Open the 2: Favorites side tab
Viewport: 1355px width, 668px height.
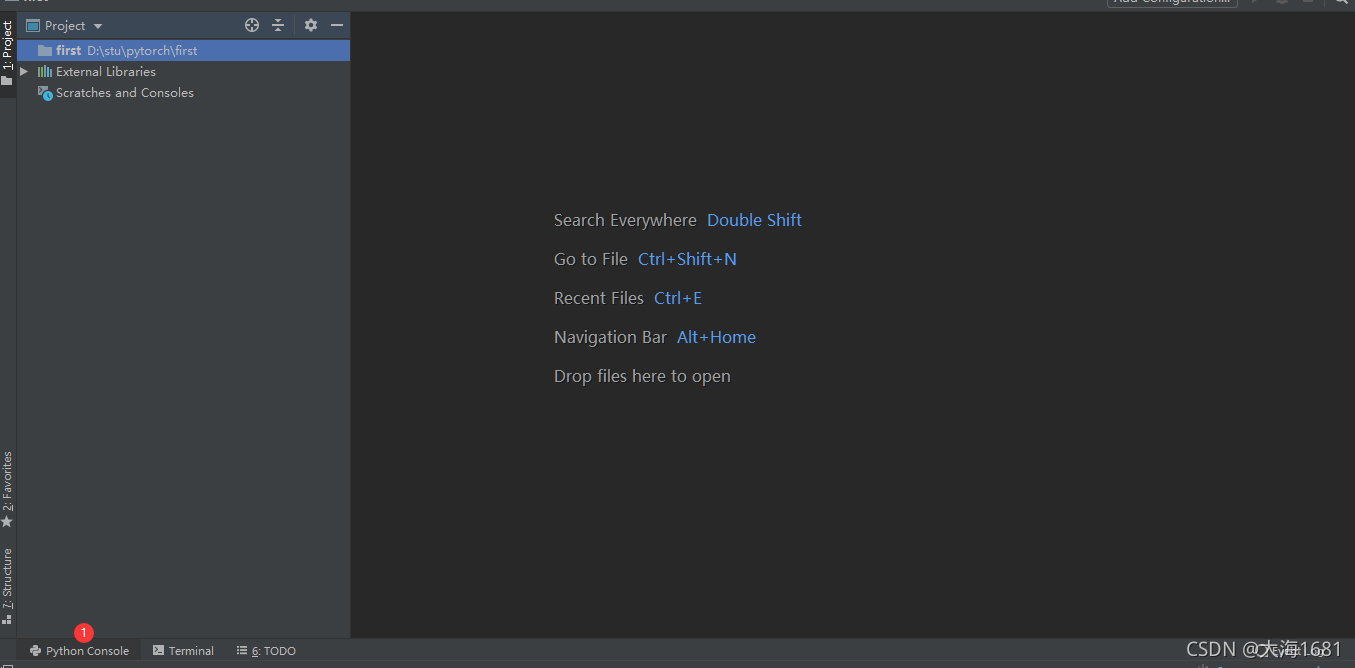[7, 490]
